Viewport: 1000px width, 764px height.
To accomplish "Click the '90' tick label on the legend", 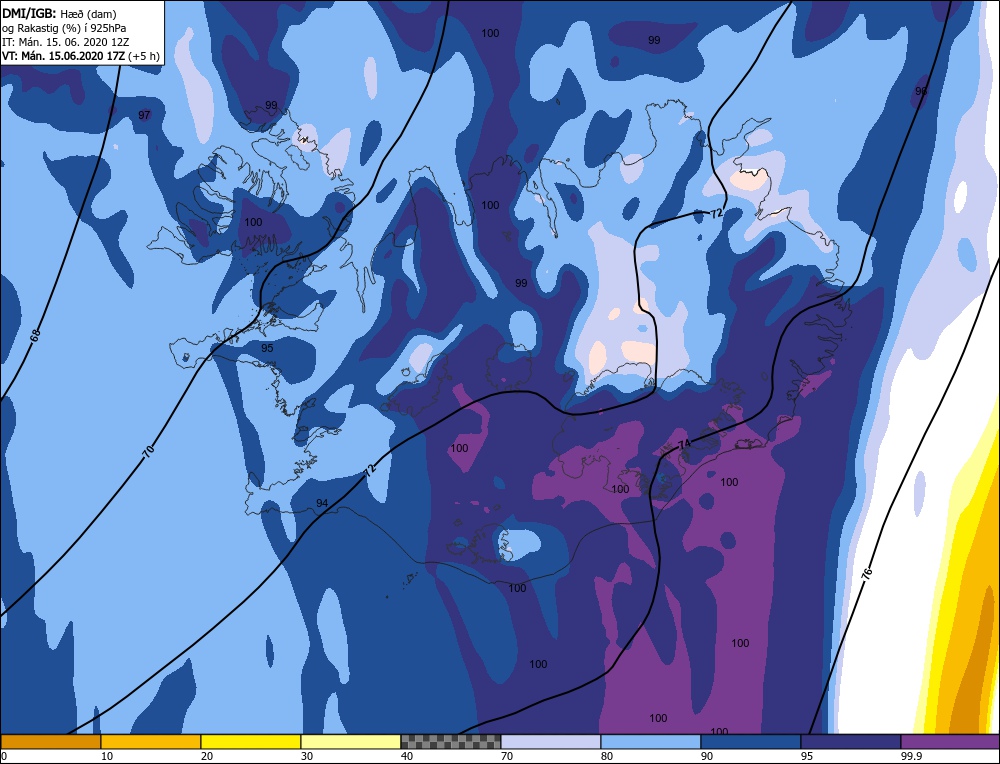I will (707, 756).
